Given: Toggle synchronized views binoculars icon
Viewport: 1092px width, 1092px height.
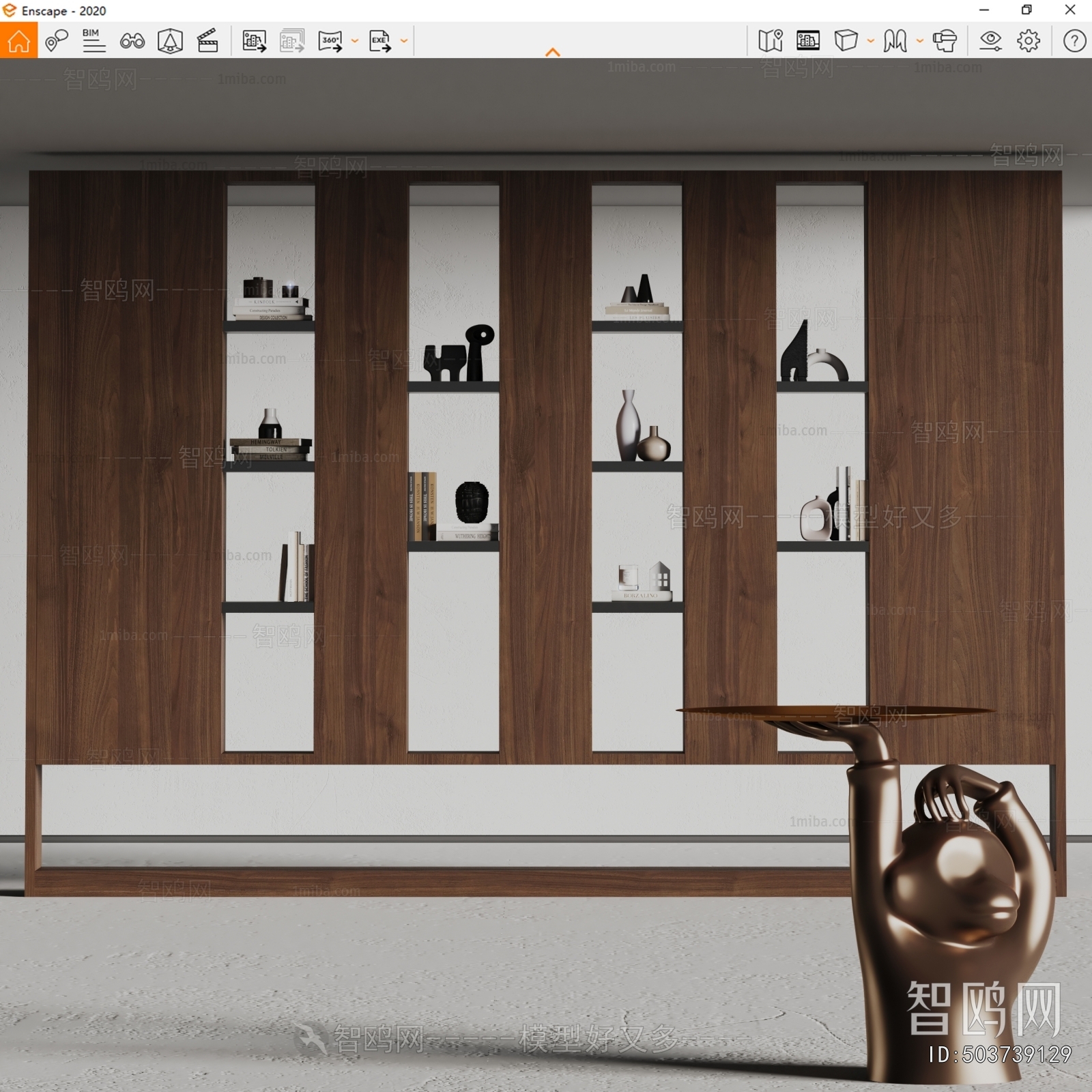Looking at the screenshot, I should click(132, 41).
